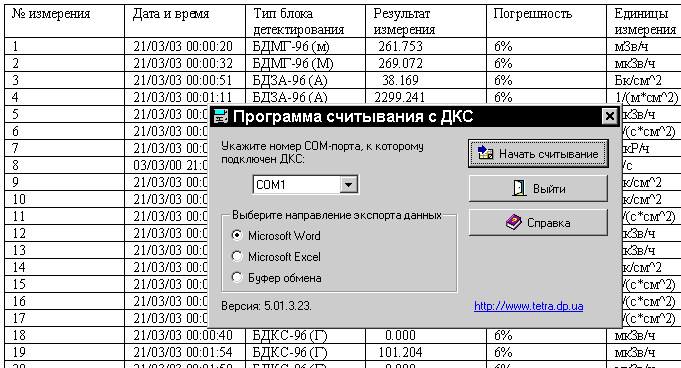The width and height of the screenshot is (681, 368).
Task: Click the units cell мкЗв/ч in row 19
Action: [635, 352]
